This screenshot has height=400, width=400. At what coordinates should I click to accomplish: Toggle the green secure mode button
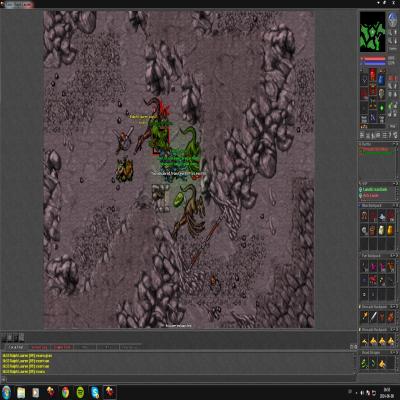[390, 106]
